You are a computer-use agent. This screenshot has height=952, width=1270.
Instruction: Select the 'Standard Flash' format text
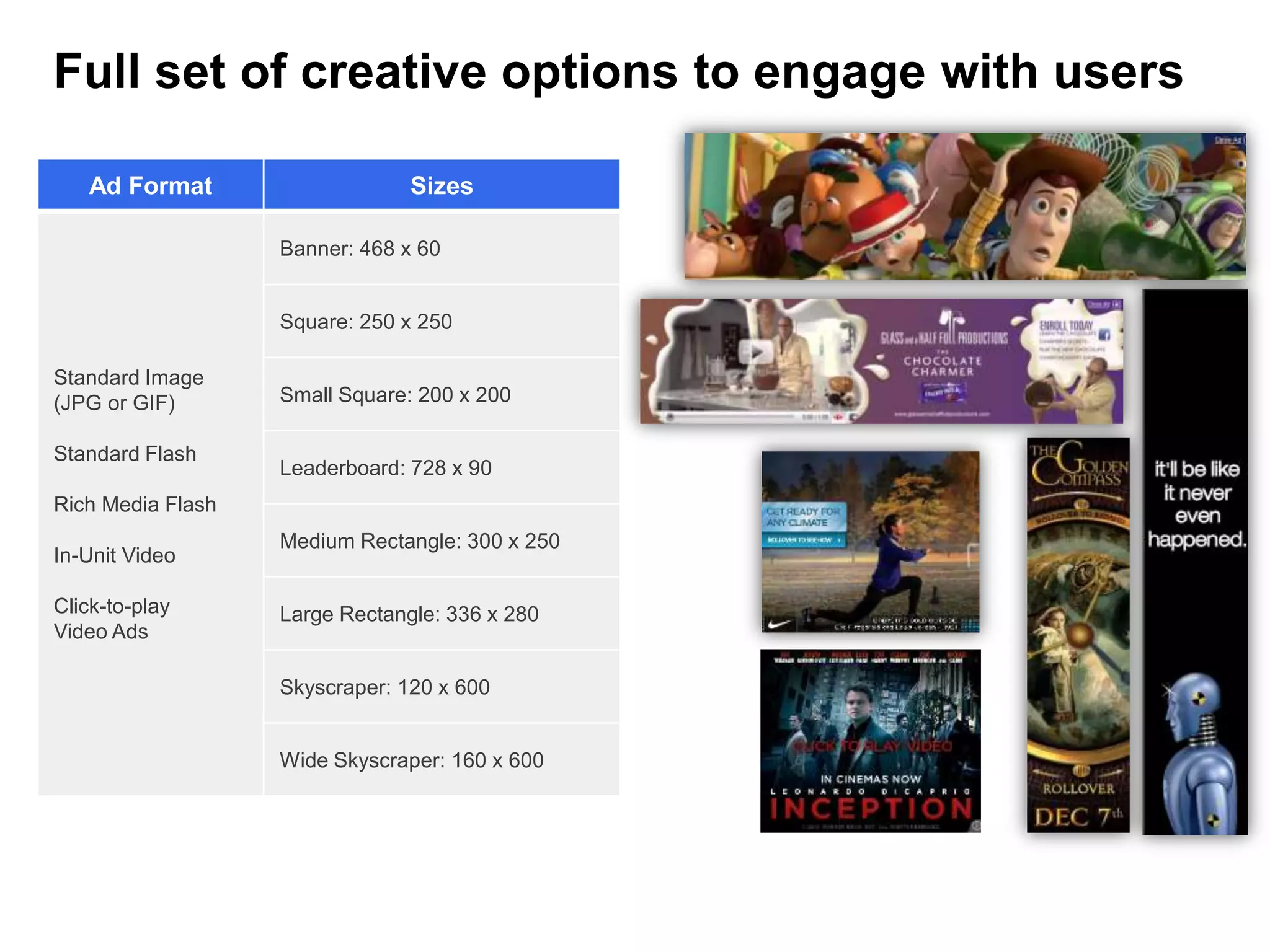pyautogui.click(x=125, y=454)
